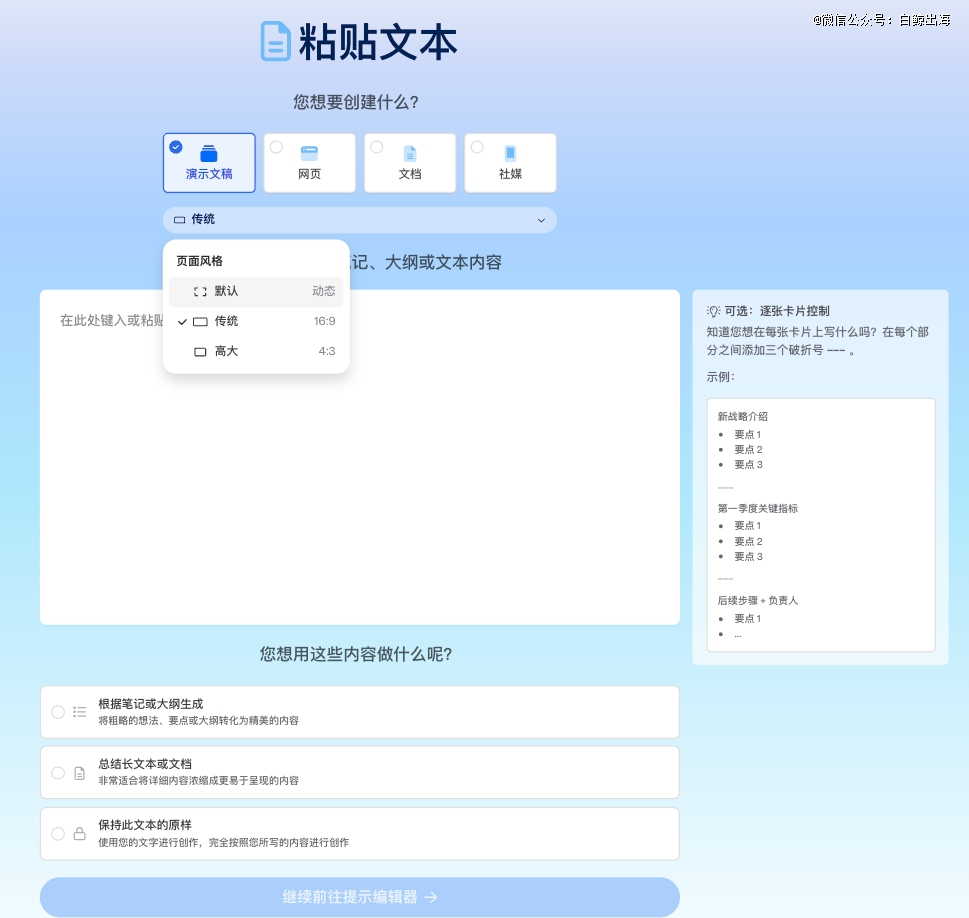Click the lightbulb icon beside 可选

point(714,311)
